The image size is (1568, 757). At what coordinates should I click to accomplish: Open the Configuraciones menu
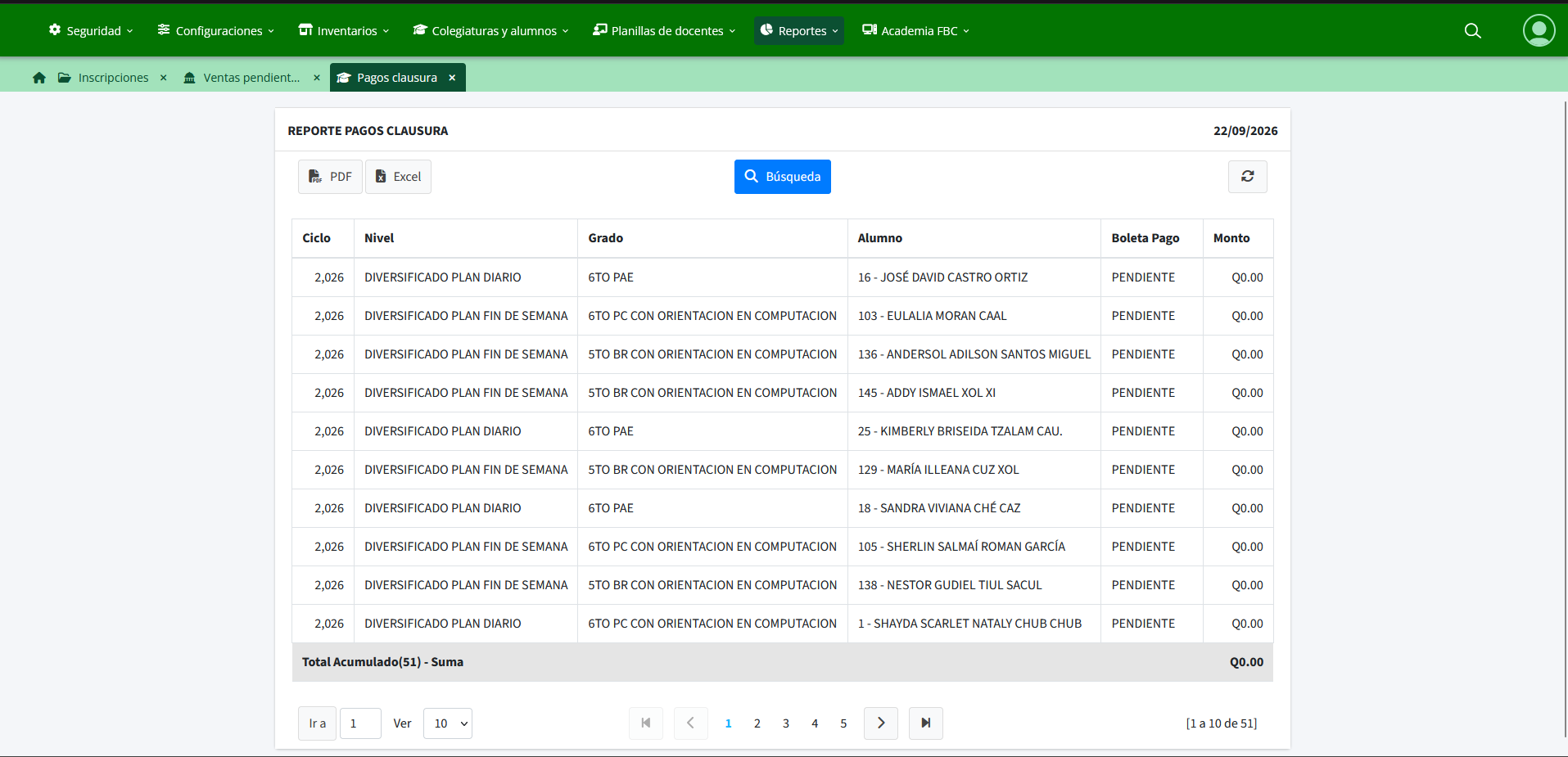(216, 31)
